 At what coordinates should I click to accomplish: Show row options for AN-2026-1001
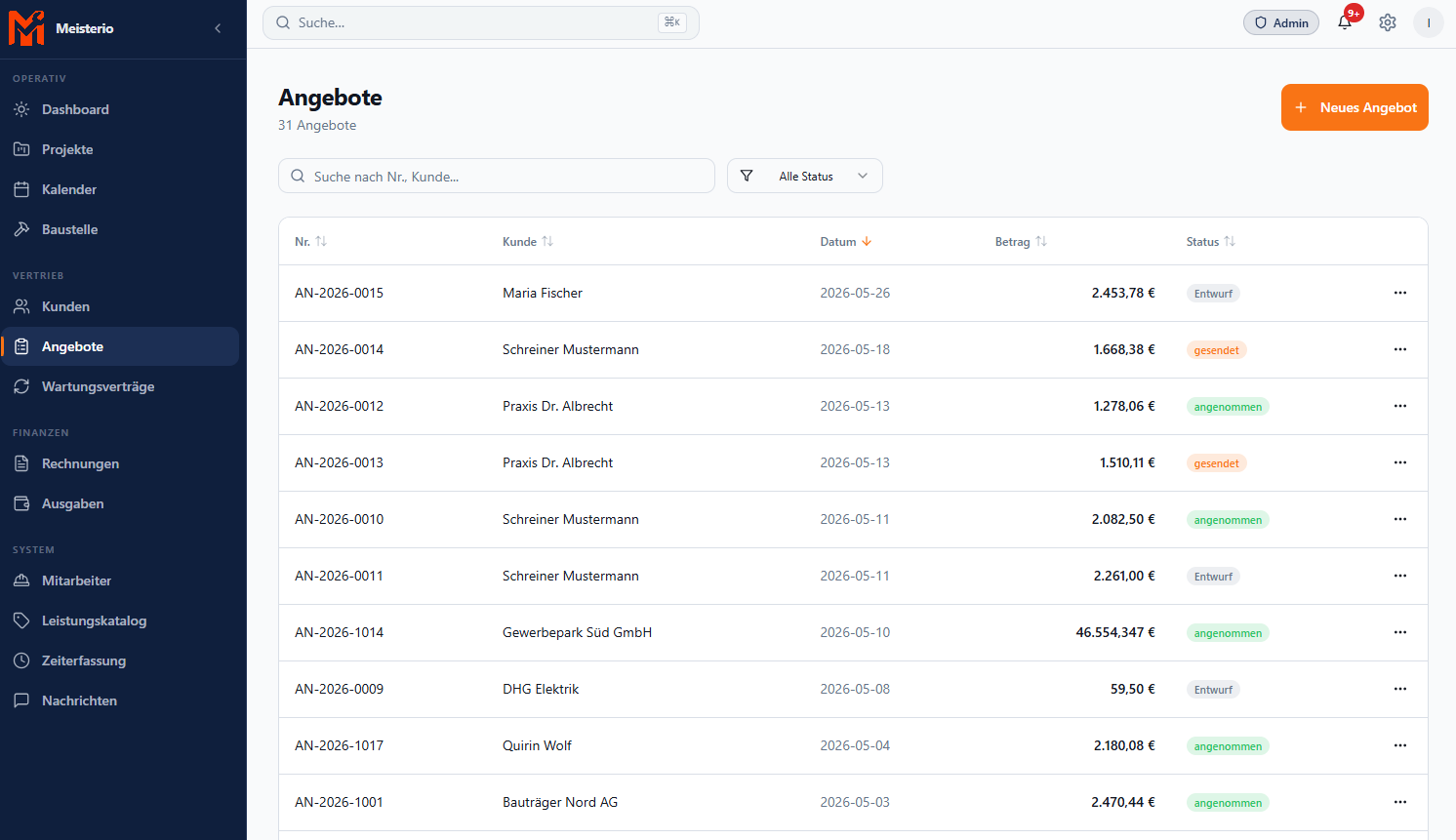pyautogui.click(x=1400, y=802)
